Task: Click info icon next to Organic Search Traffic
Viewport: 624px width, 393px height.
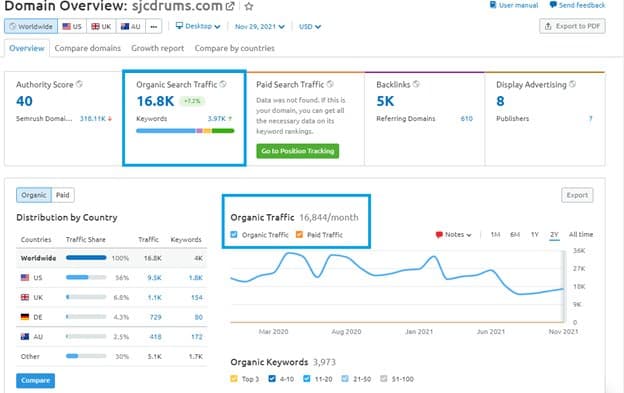Action: (x=223, y=84)
